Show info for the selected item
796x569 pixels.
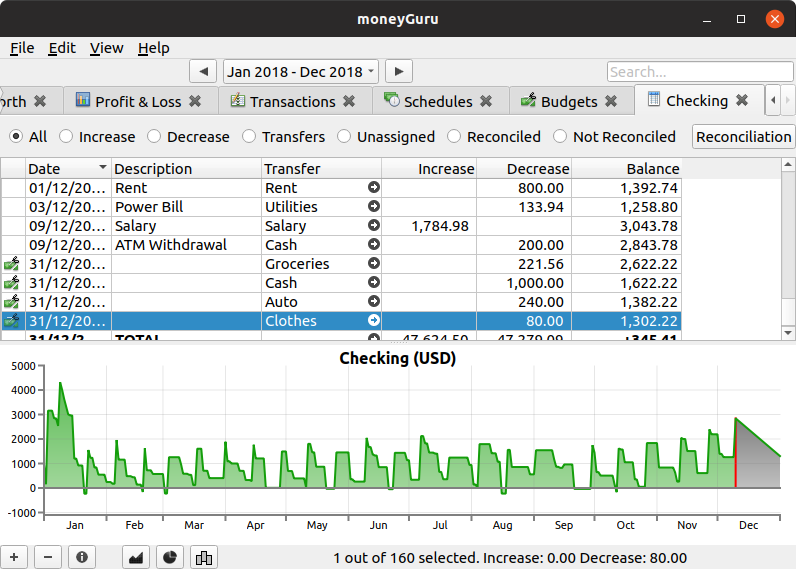(82, 557)
